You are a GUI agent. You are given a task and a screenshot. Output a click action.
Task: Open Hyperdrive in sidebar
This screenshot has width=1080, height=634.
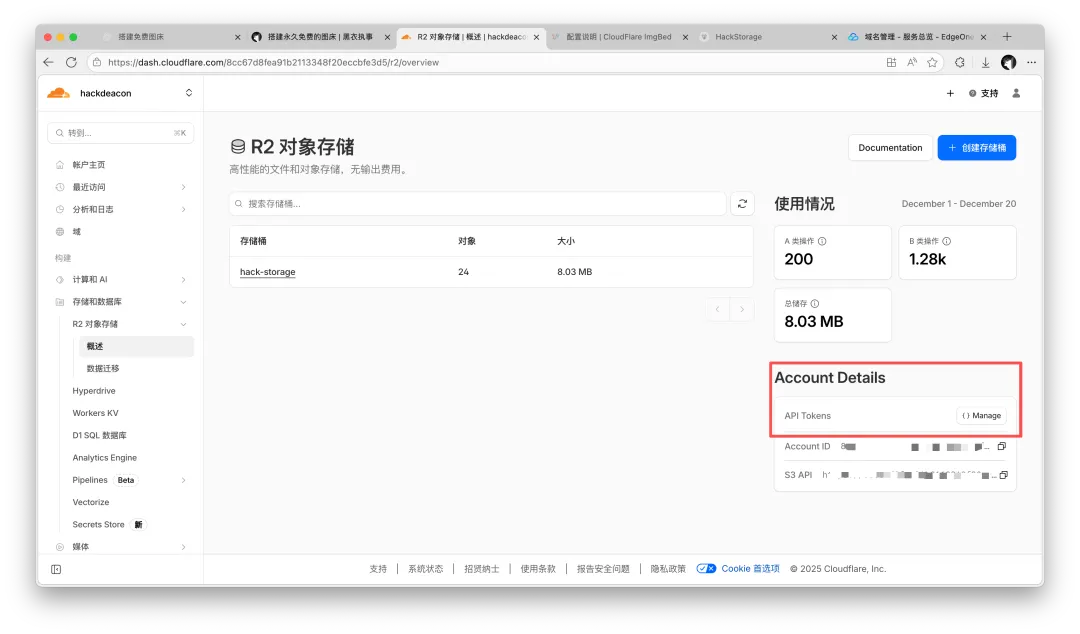[x=94, y=391]
